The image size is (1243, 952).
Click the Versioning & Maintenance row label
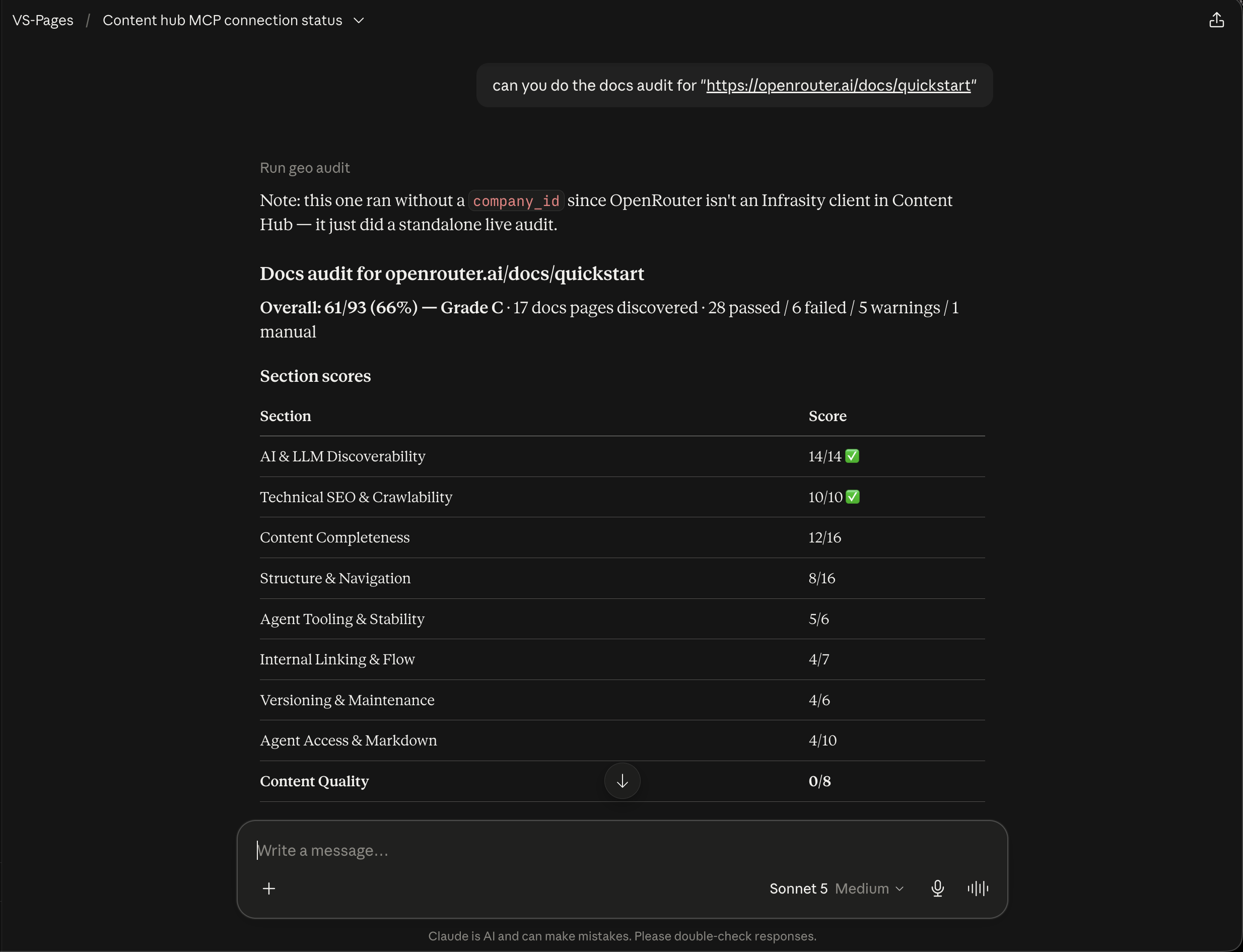tap(348, 700)
